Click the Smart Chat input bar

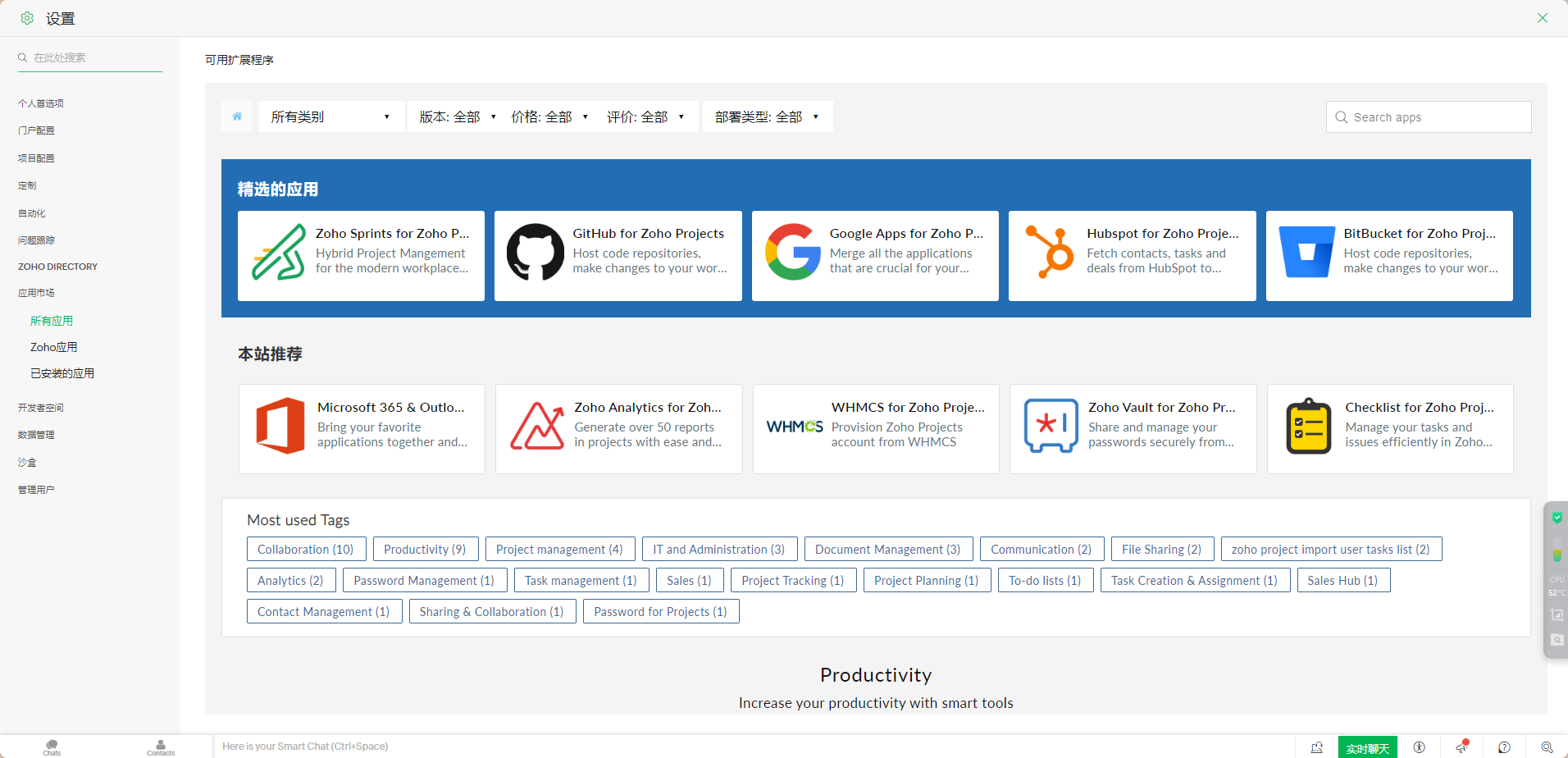[x=753, y=747]
